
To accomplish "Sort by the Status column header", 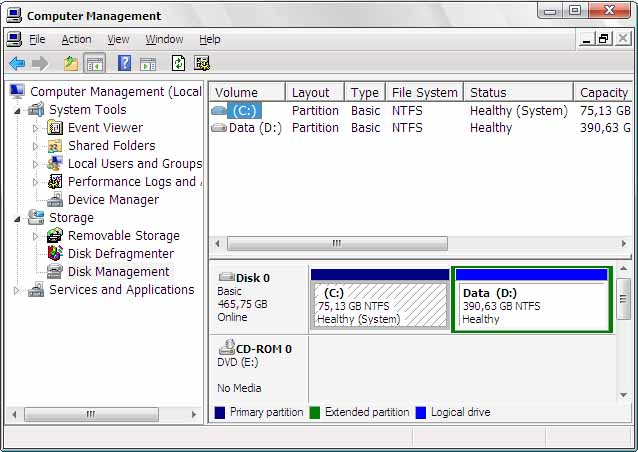I will tap(519, 92).
